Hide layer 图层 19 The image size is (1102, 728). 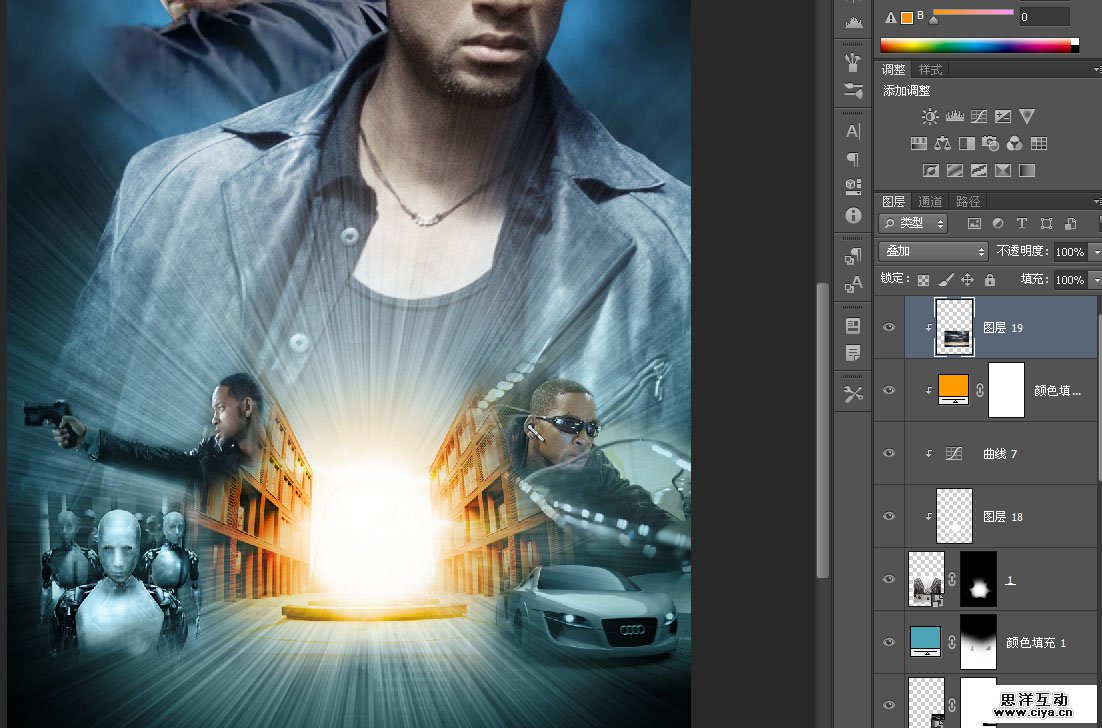(889, 327)
